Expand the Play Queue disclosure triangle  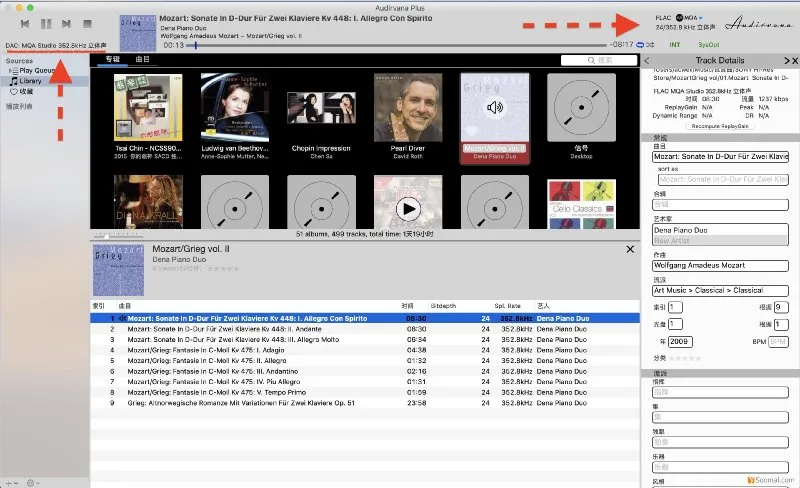pos(10,70)
